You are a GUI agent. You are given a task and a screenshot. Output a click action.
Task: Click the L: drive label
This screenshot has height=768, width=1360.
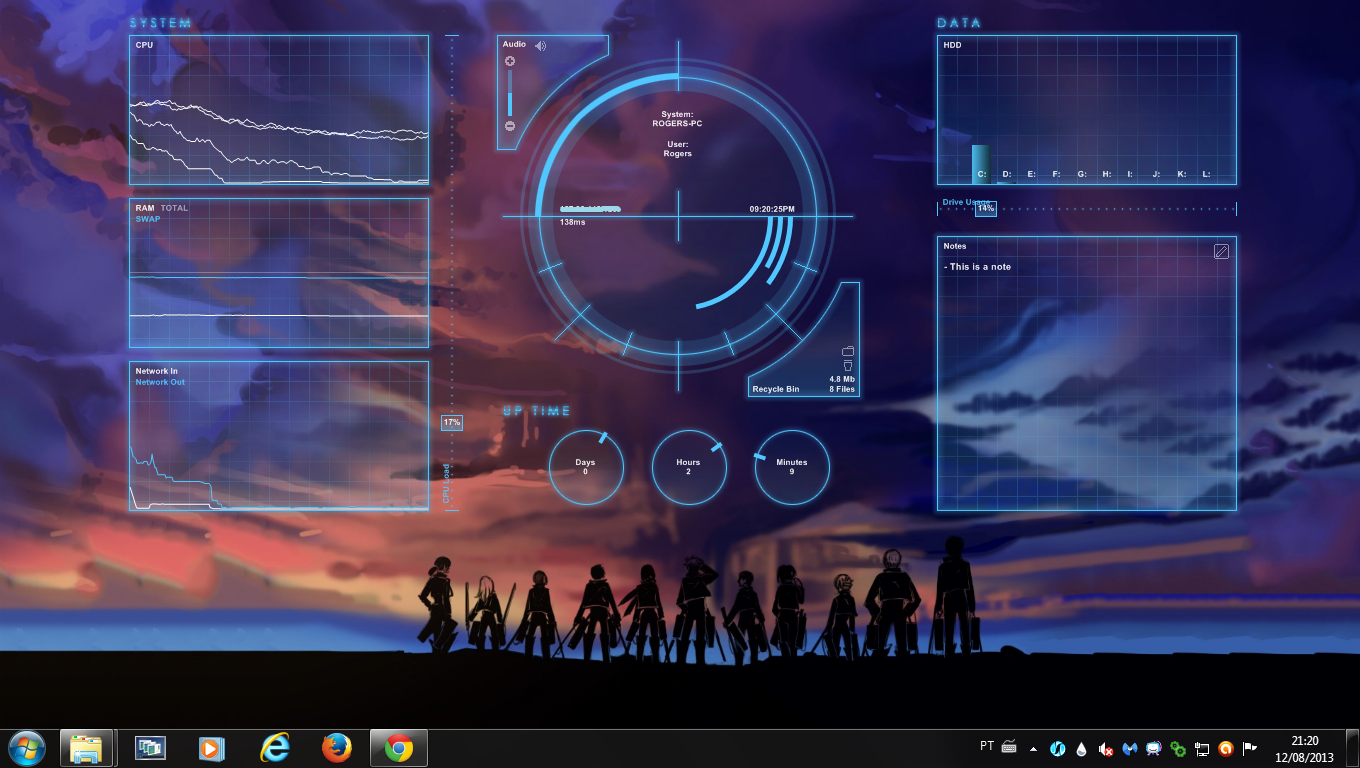pyautogui.click(x=1206, y=174)
